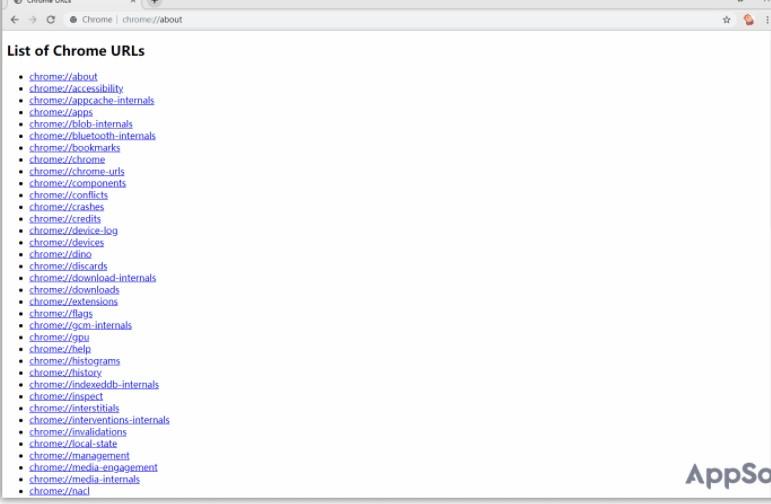Open the chrome://bookmarks link
This screenshot has height=504, width=771.
(x=74, y=148)
